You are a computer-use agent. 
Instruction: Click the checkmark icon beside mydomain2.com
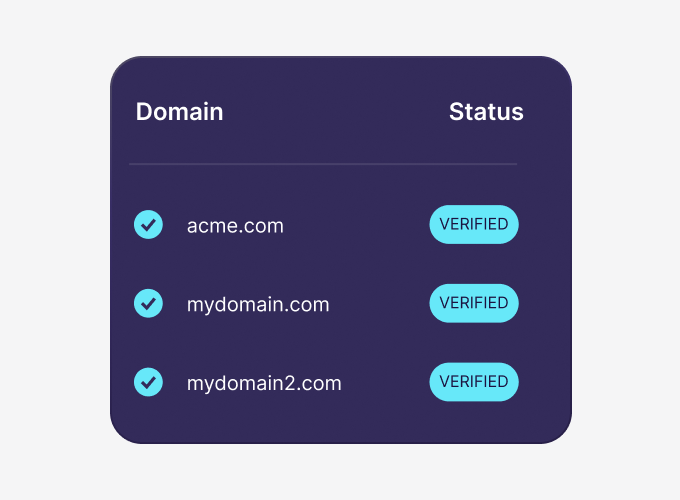[x=148, y=381]
